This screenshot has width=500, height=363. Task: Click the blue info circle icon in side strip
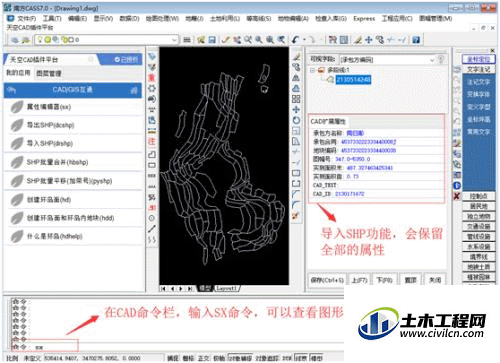tap(457, 186)
